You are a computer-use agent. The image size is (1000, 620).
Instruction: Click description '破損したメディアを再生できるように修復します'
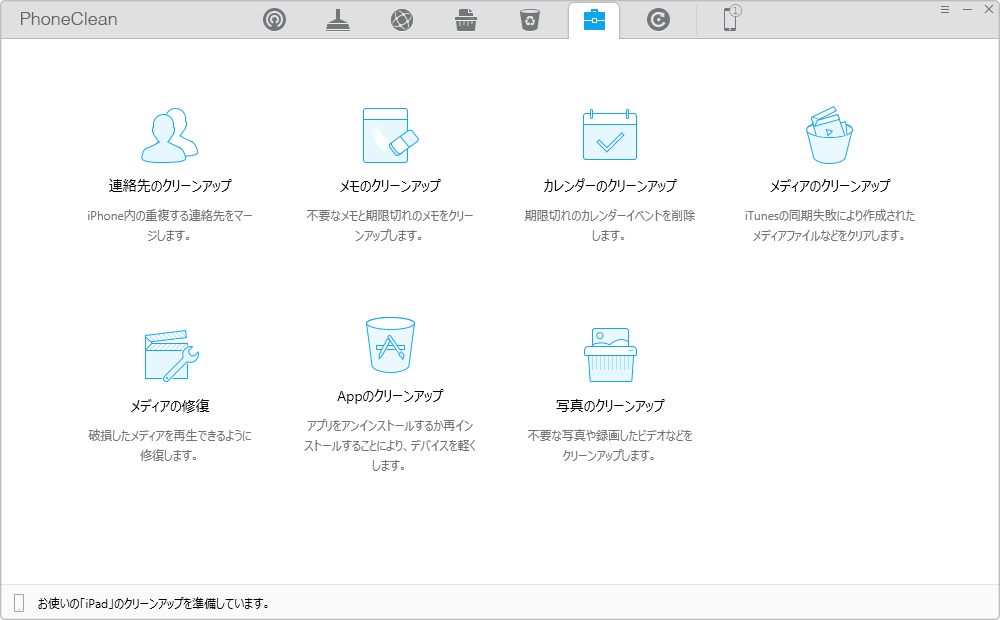coord(170,445)
